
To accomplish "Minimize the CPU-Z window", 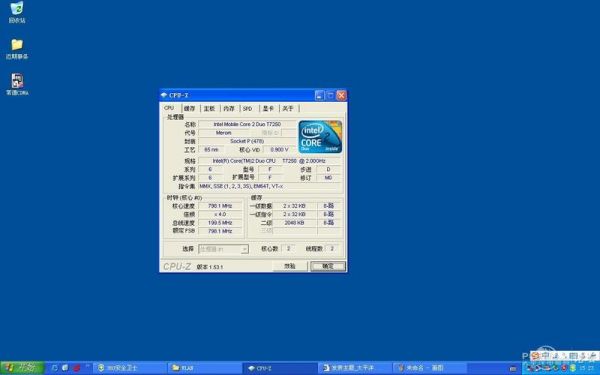I will point(320,95).
